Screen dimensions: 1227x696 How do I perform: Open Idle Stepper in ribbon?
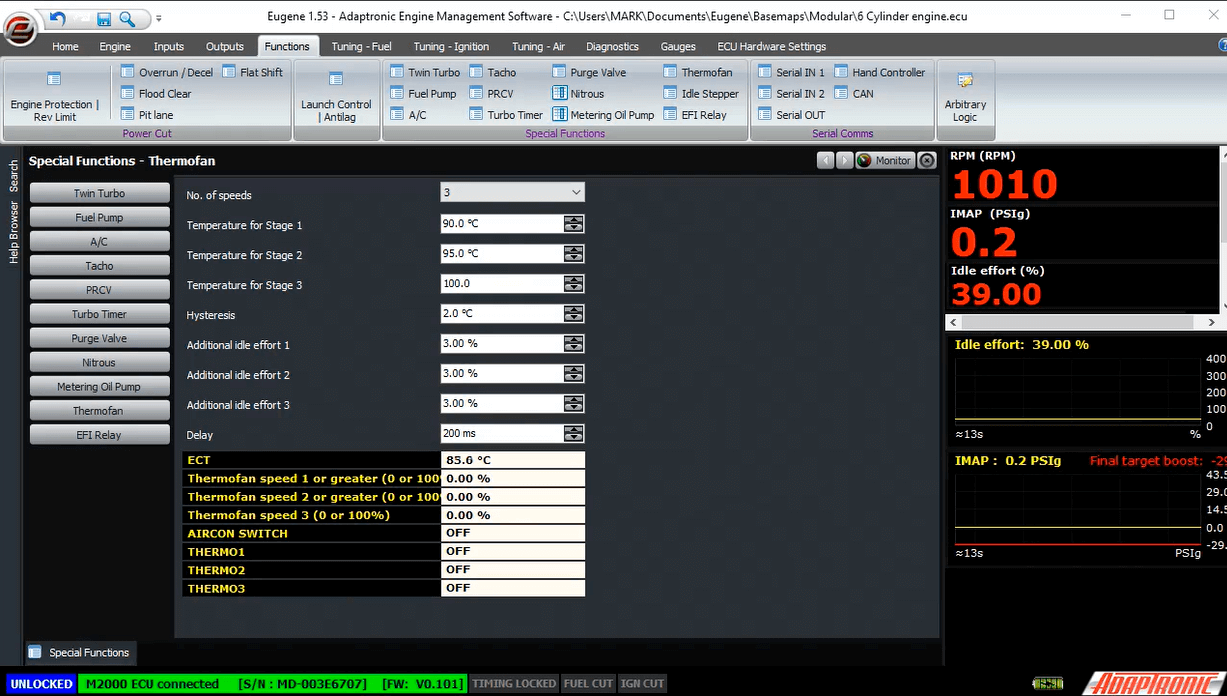pos(701,94)
